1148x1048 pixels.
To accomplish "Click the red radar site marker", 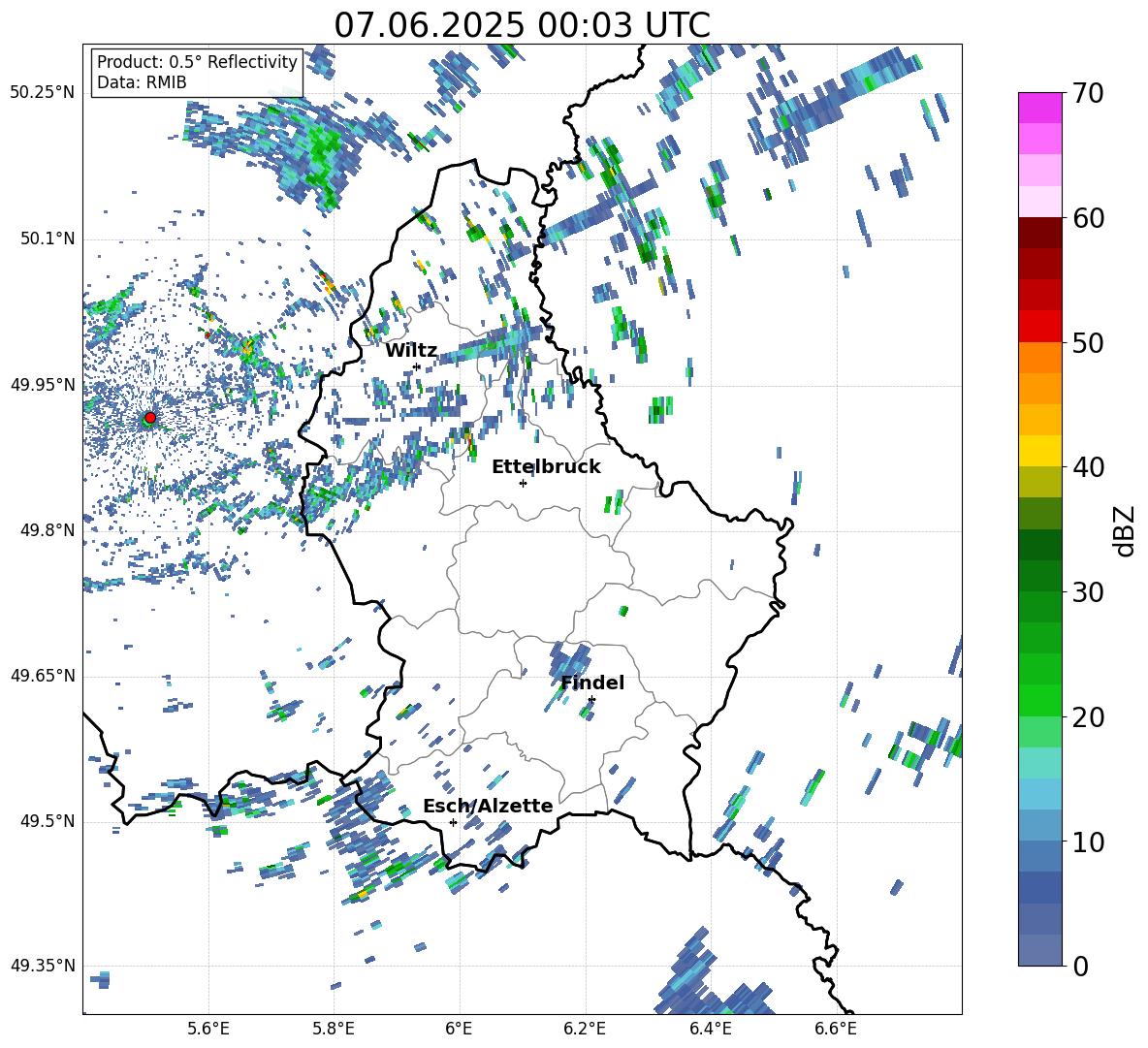I will pyautogui.click(x=150, y=418).
